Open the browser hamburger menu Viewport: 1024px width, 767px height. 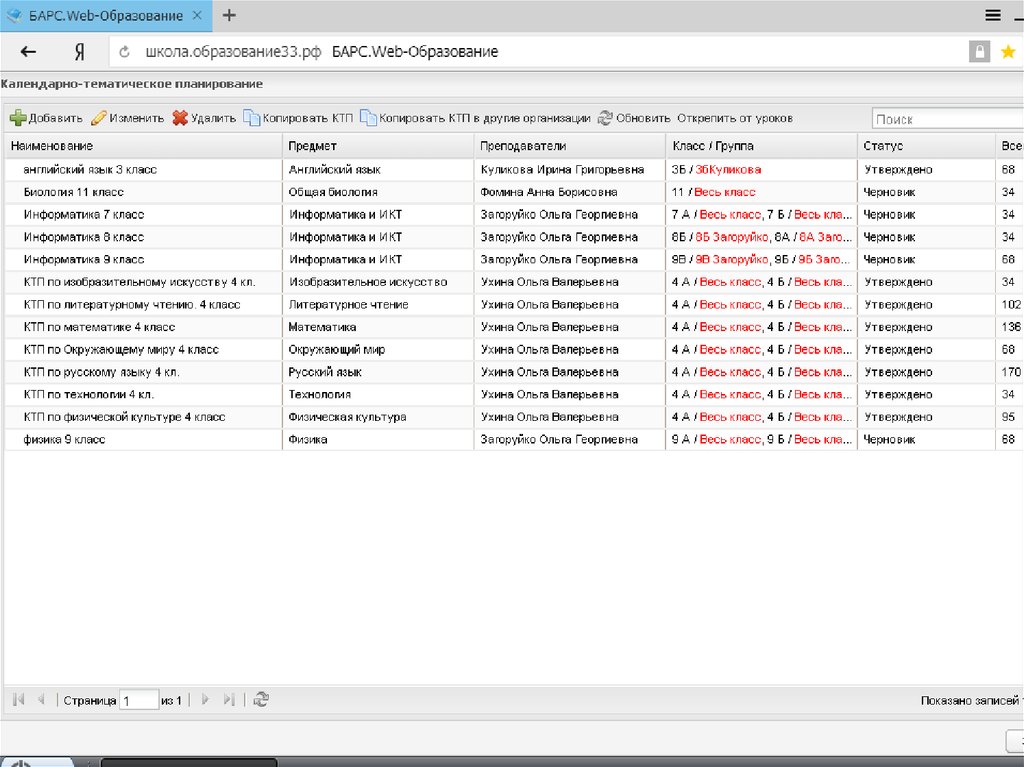993,15
